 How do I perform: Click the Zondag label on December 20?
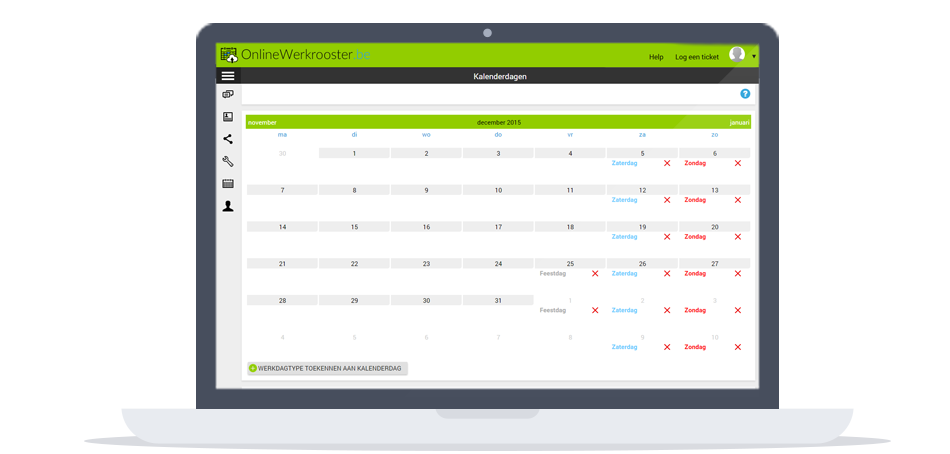pyautogui.click(x=695, y=237)
